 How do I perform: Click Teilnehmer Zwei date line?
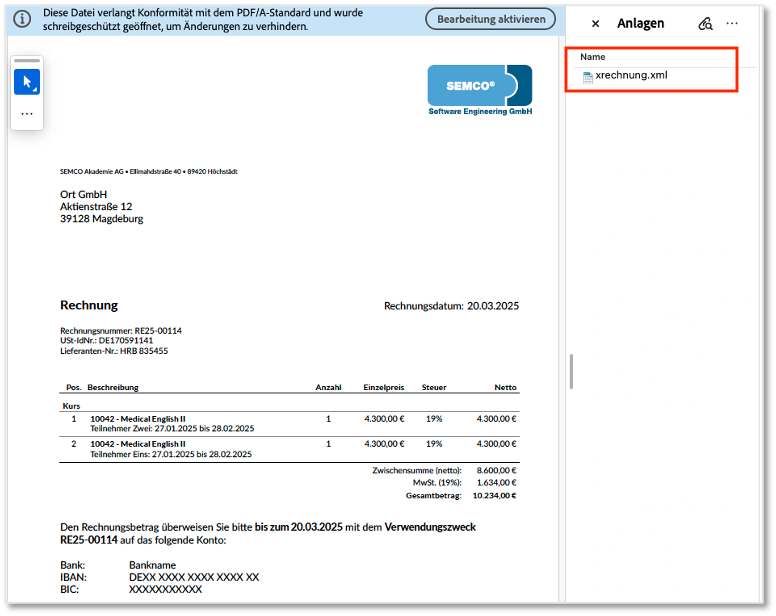tap(172, 428)
